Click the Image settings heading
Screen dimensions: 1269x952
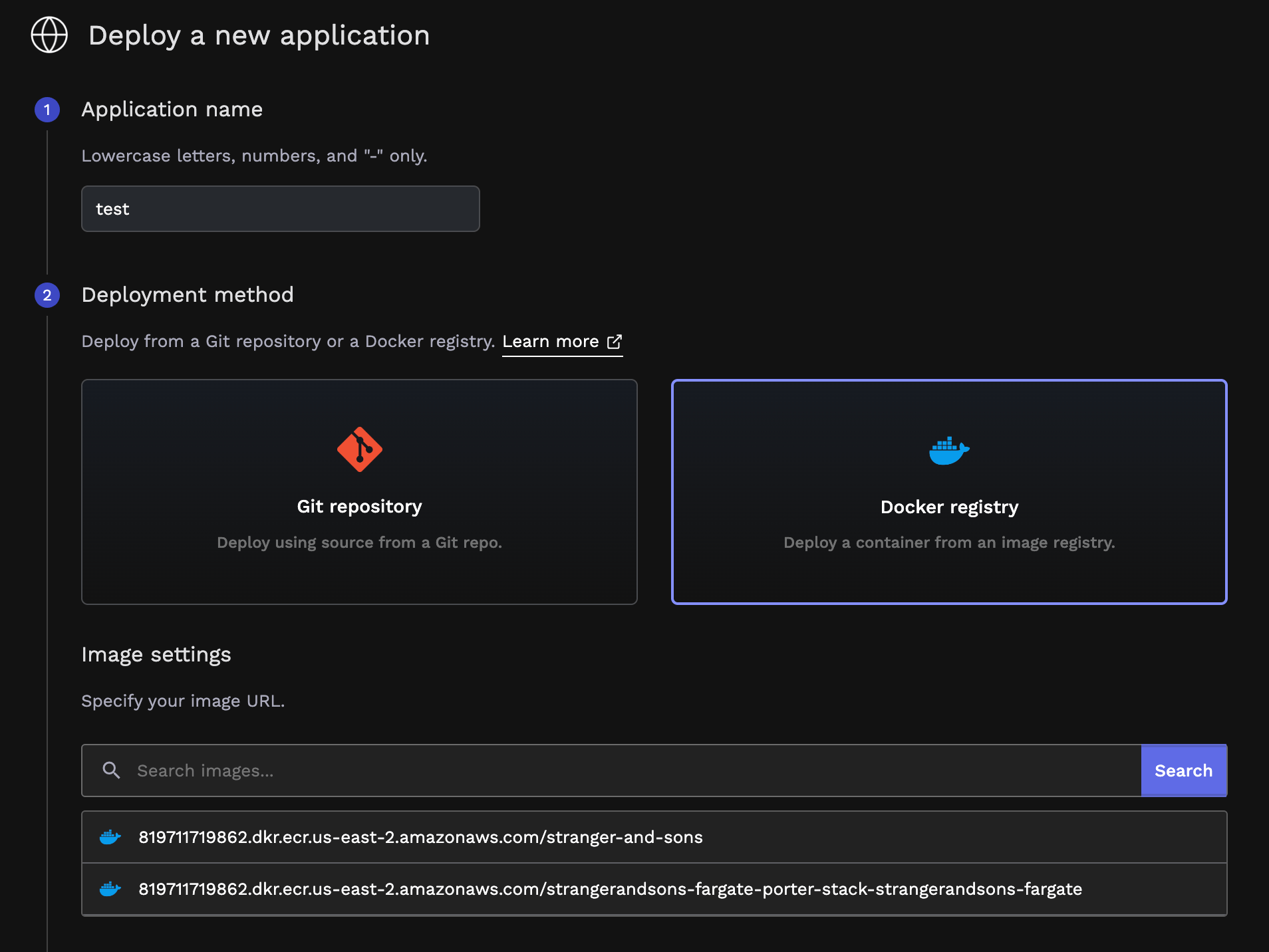point(156,655)
